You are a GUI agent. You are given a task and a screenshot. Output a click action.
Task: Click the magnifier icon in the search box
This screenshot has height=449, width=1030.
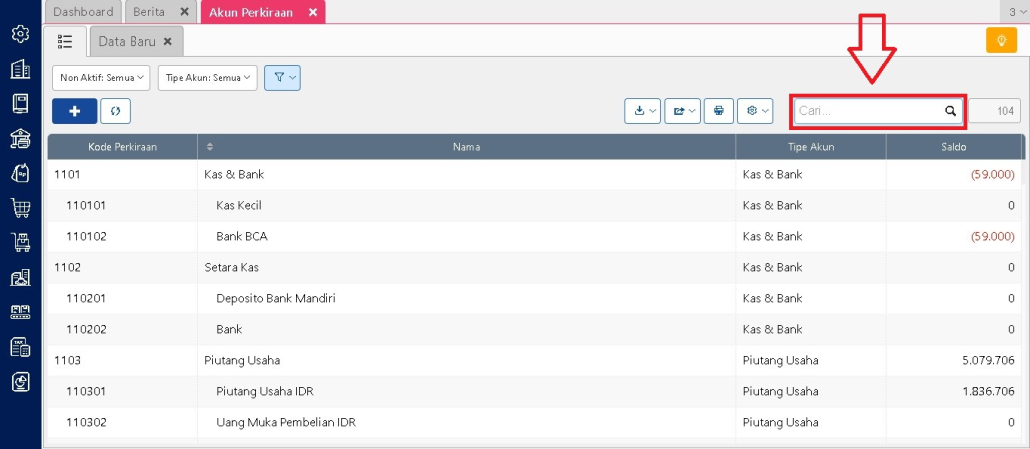pyautogui.click(x=950, y=112)
